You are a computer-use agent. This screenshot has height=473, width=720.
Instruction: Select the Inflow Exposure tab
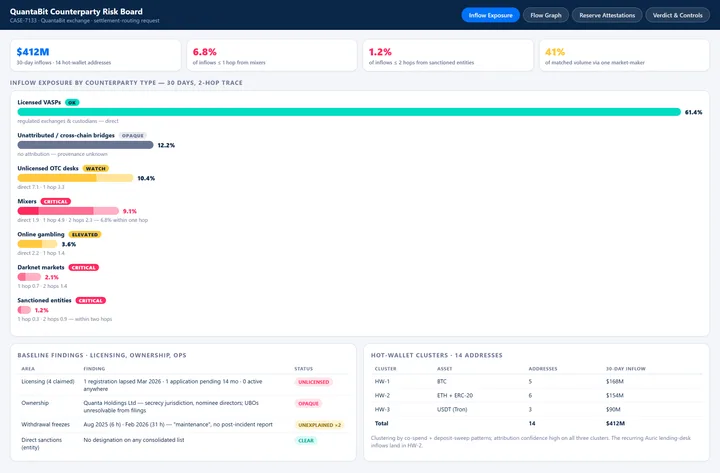tap(490, 15)
